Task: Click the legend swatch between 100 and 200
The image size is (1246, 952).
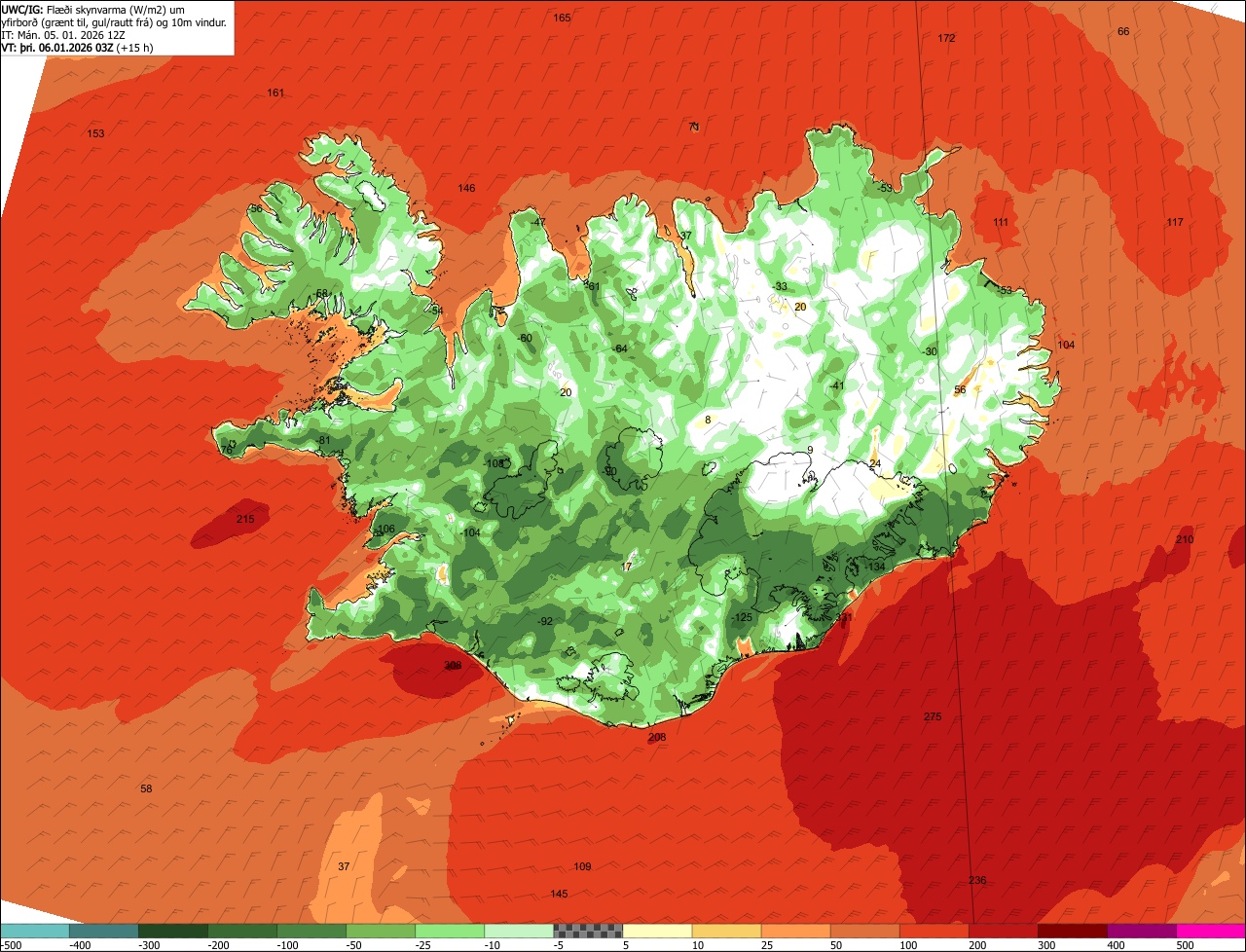Action: pyautogui.click(x=934, y=930)
